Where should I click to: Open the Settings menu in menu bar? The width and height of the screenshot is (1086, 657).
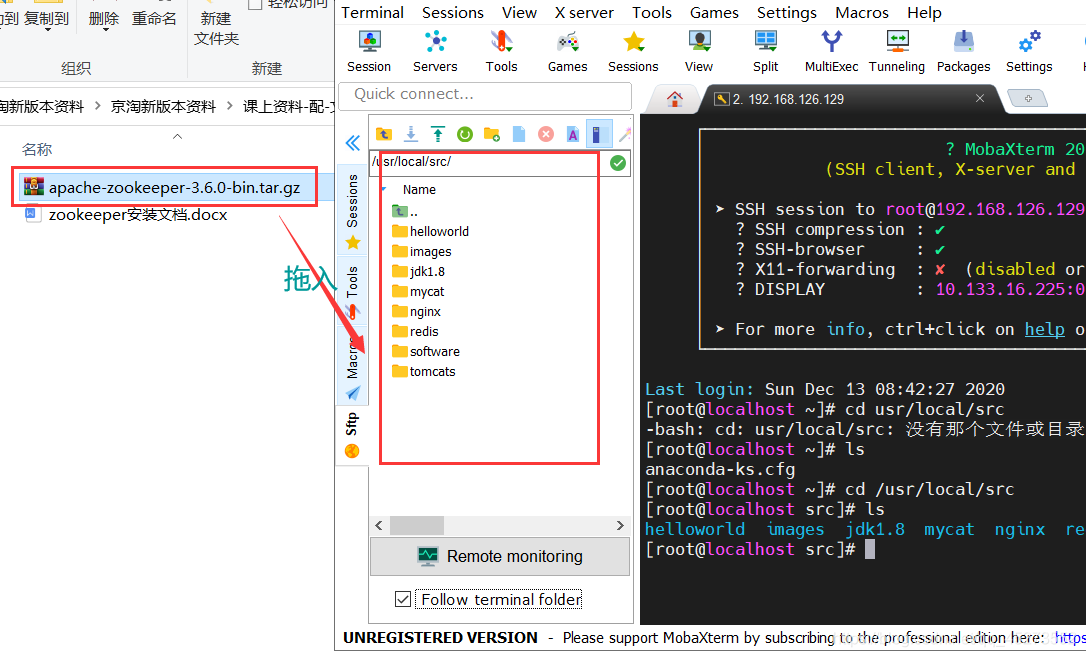[787, 12]
